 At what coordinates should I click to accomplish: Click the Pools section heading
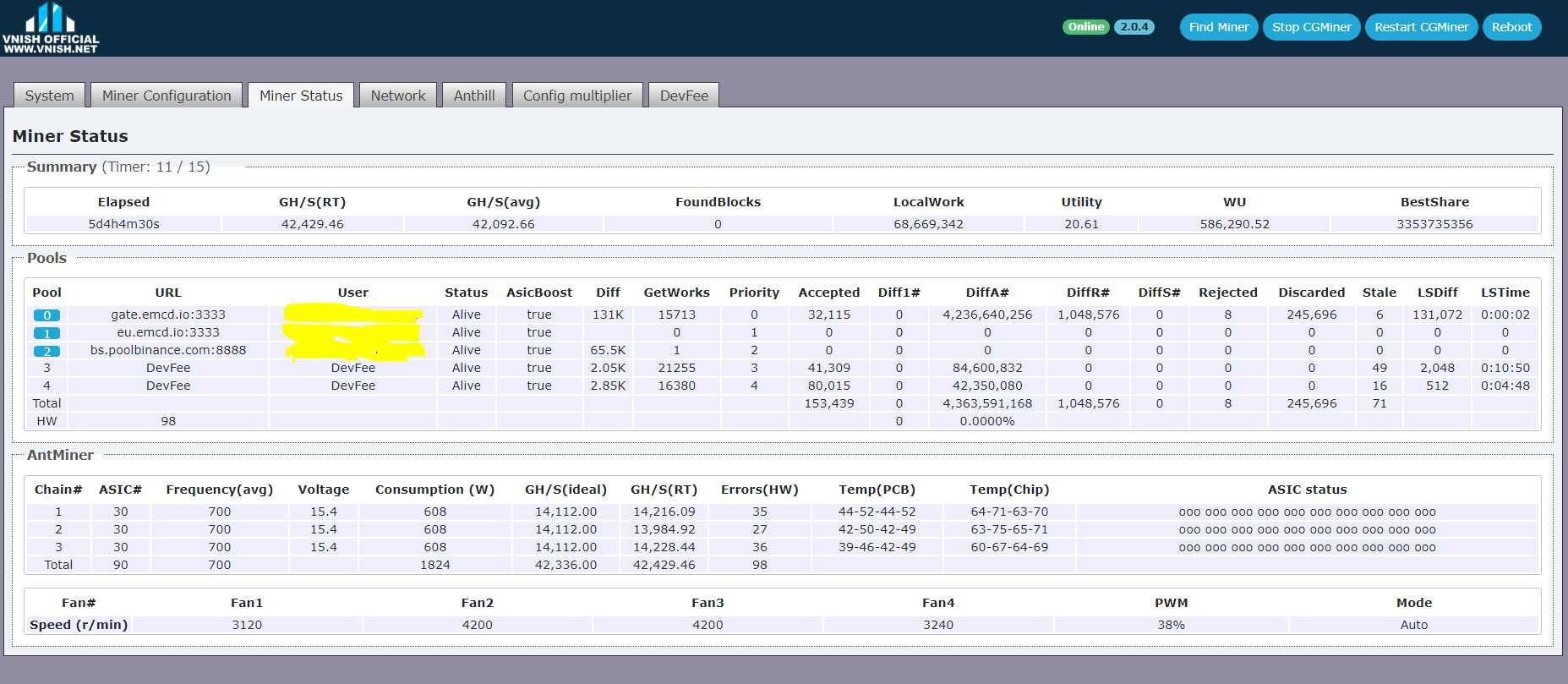pos(46,258)
